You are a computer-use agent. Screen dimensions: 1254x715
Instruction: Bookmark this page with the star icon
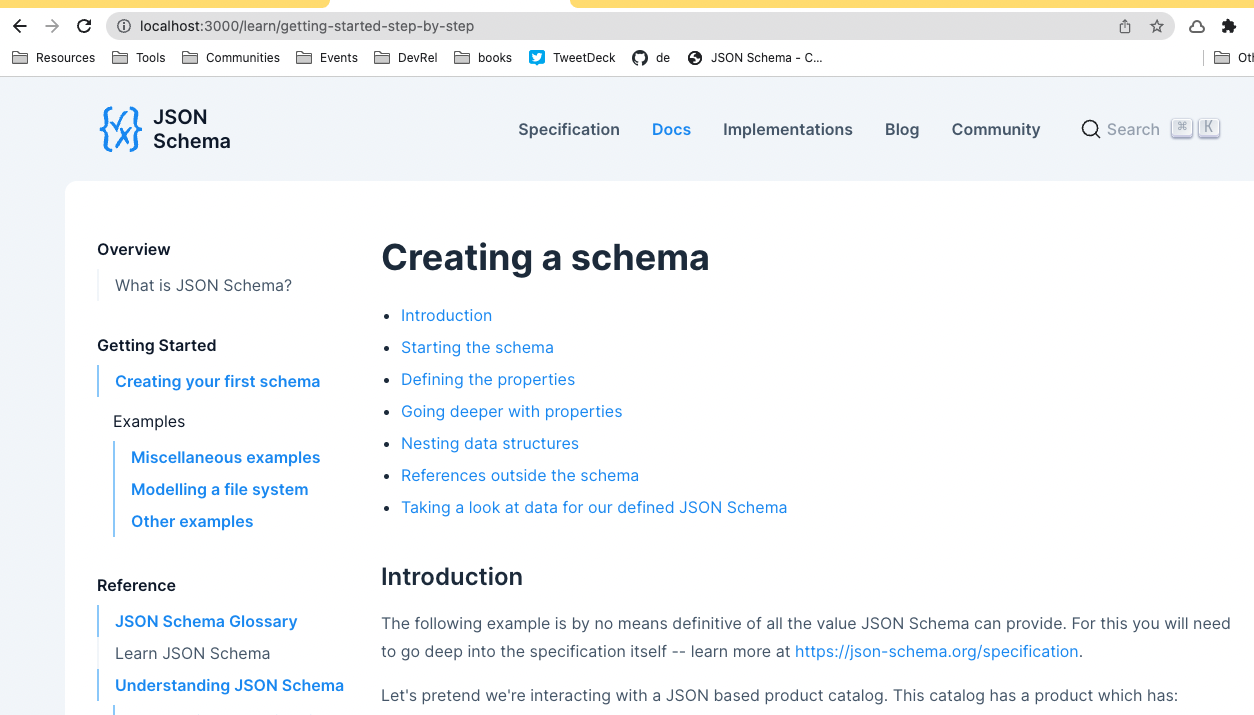click(x=1155, y=27)
